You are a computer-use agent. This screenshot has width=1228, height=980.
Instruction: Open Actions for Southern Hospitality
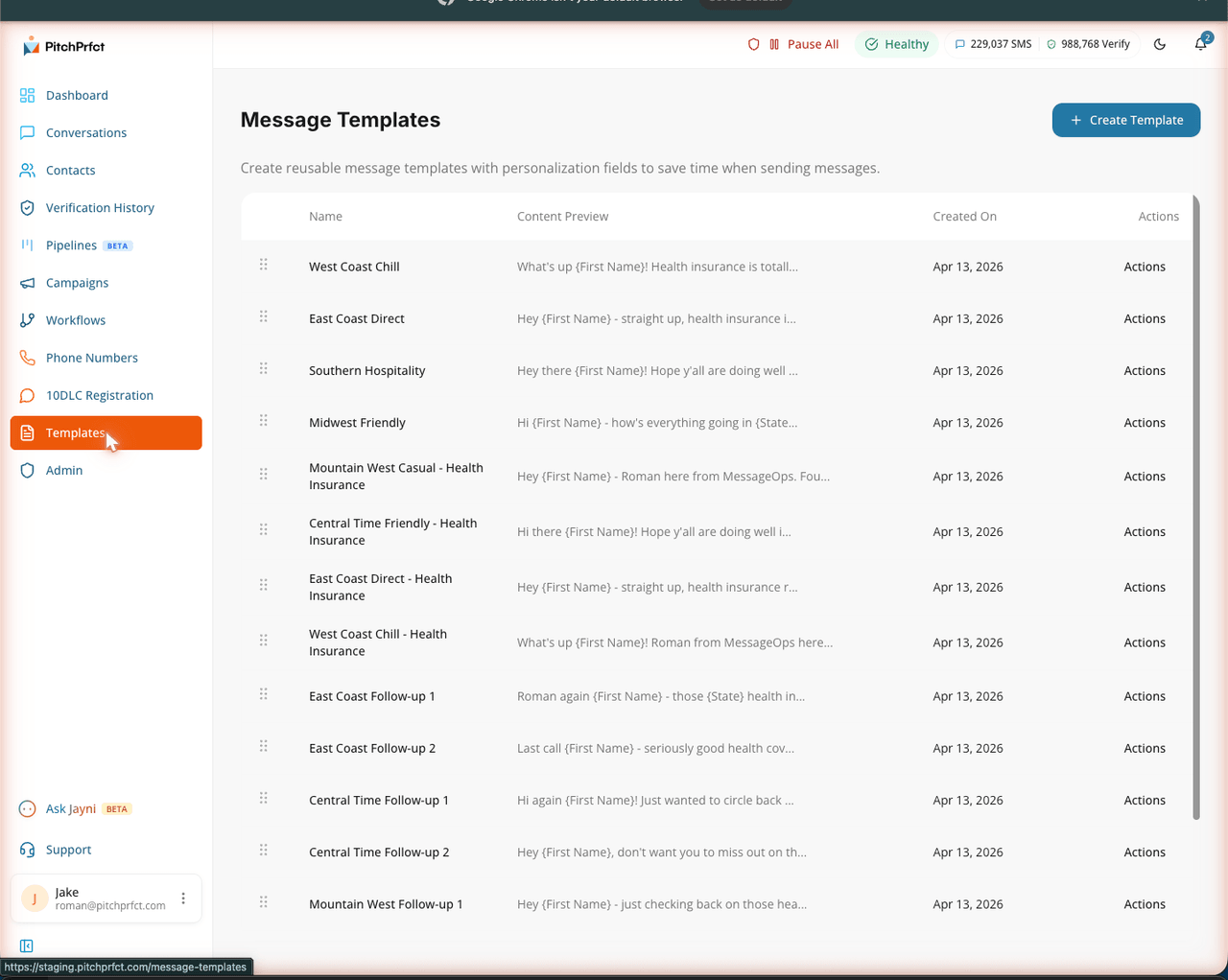[x=1145, y=370]
